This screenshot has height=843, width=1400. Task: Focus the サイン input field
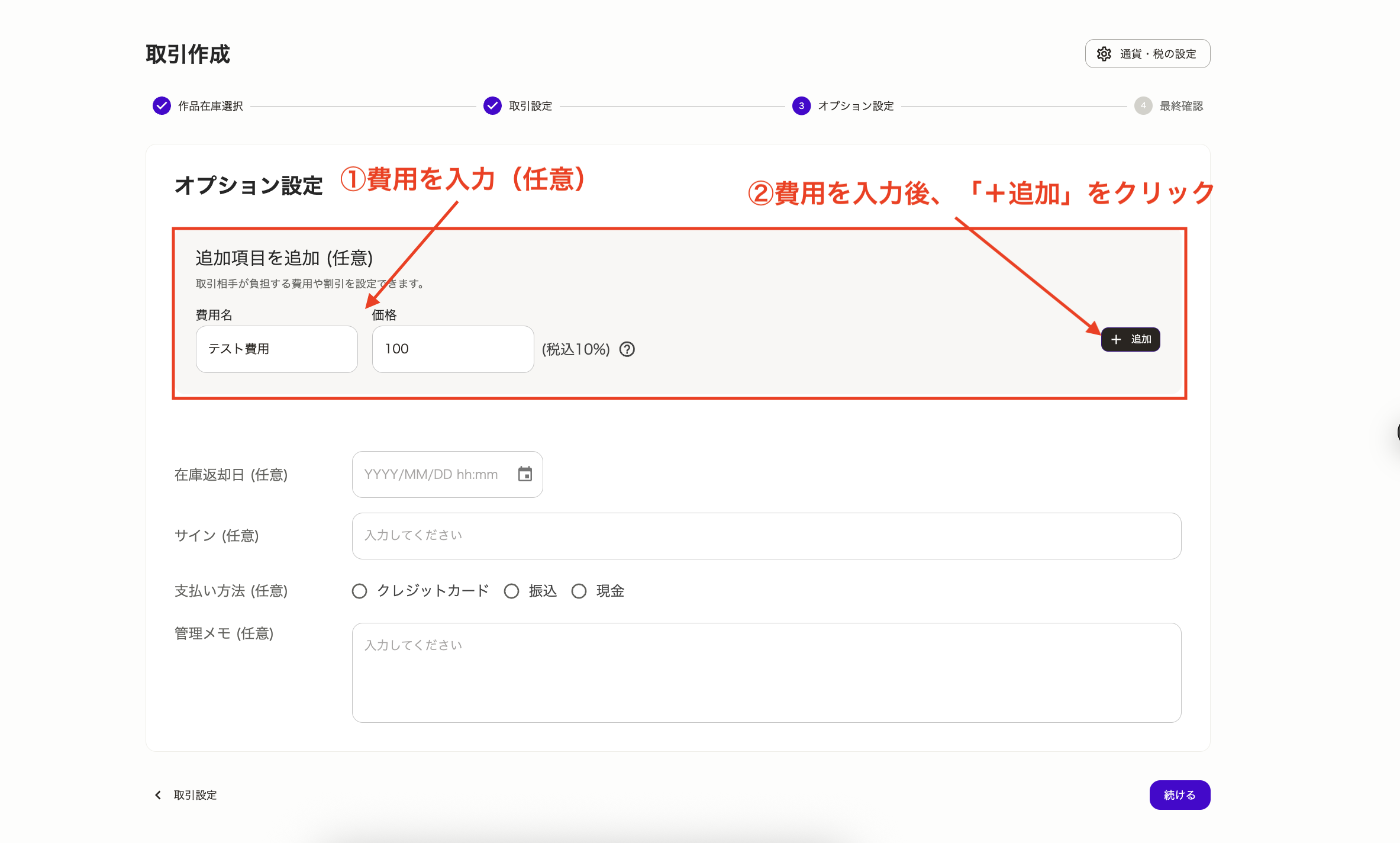point(767,536)
